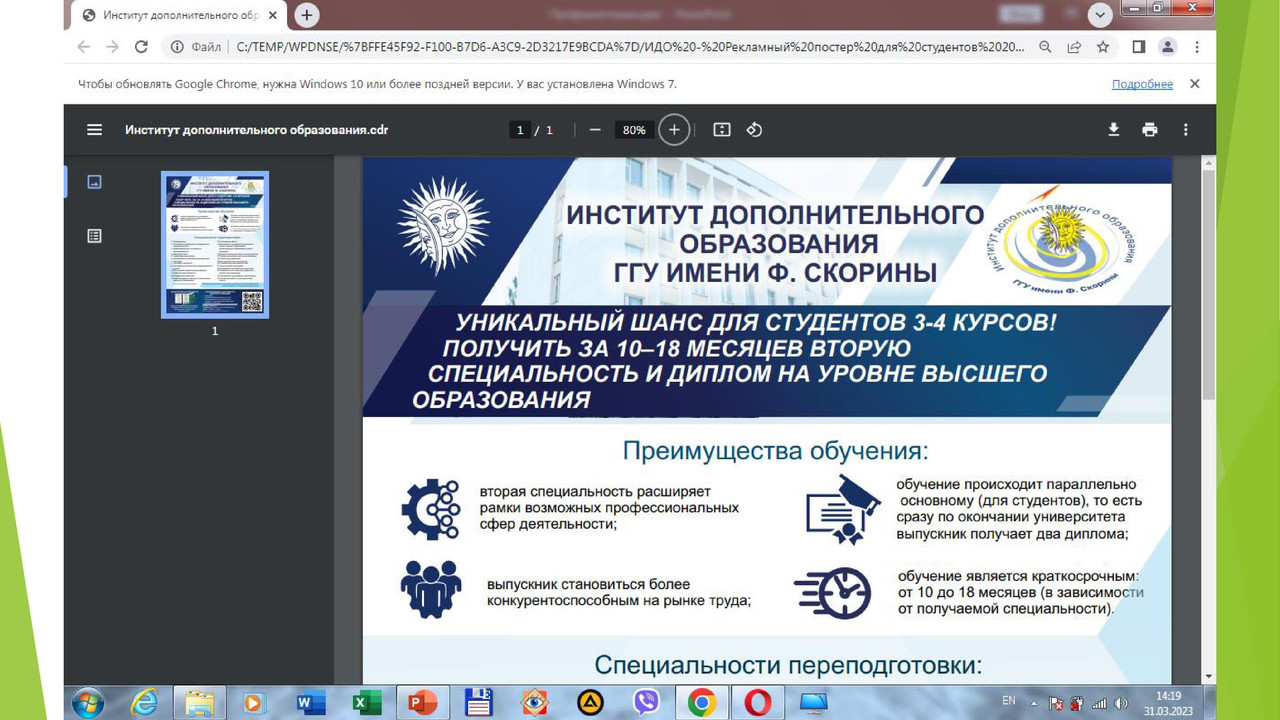Open the document outline icon in sidebar

coord(95,236)
